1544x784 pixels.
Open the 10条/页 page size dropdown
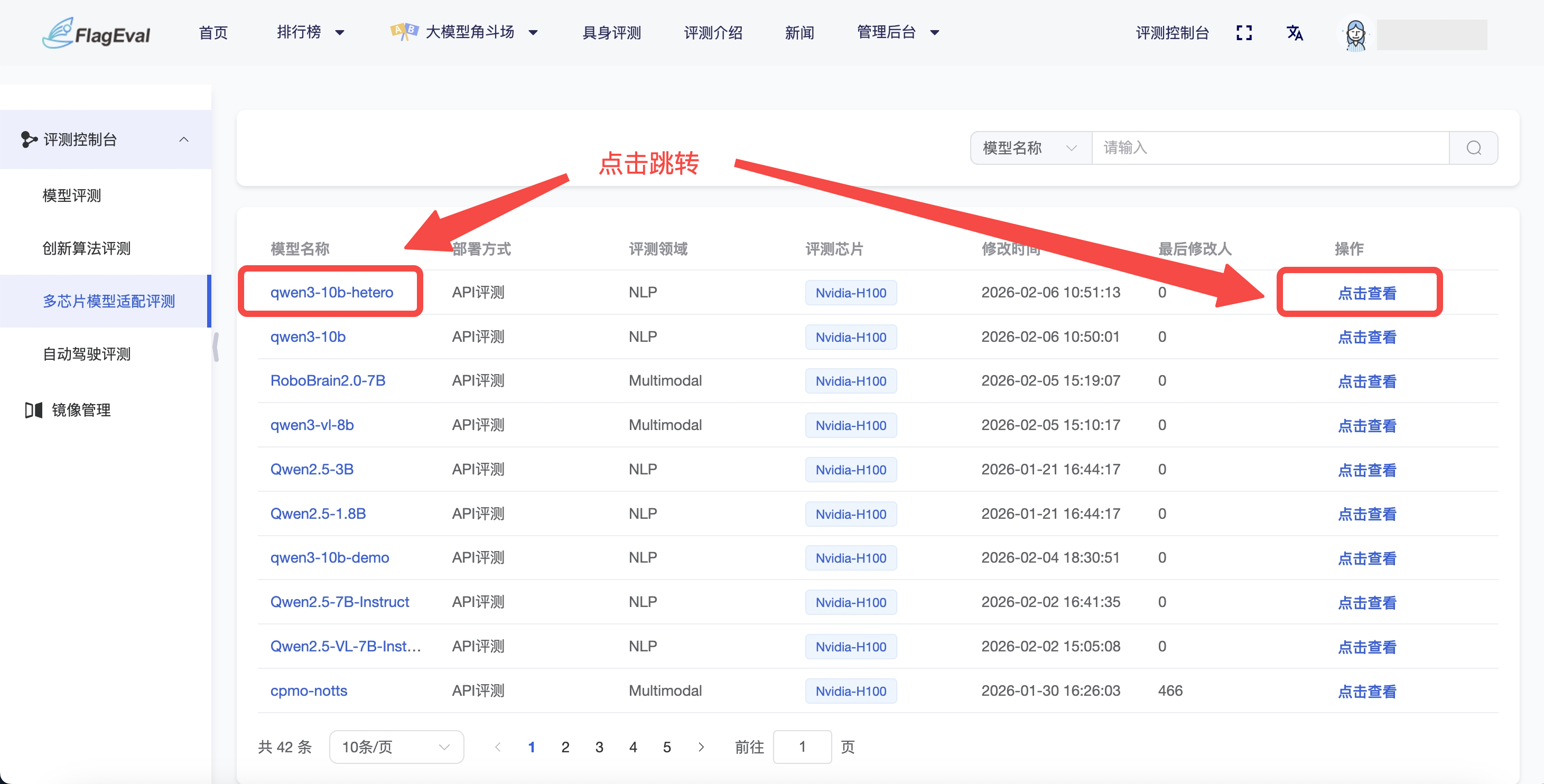pyautogui.click(x=396, y=747)
